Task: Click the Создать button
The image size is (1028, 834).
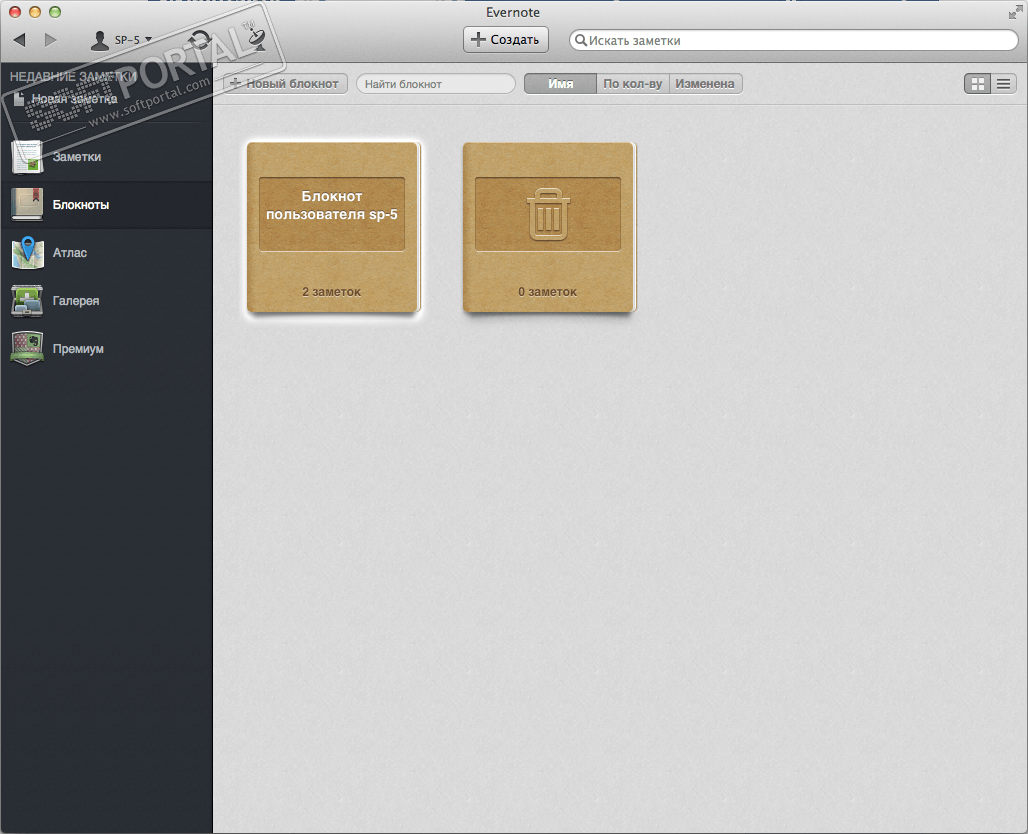Action: click(505, 39)
